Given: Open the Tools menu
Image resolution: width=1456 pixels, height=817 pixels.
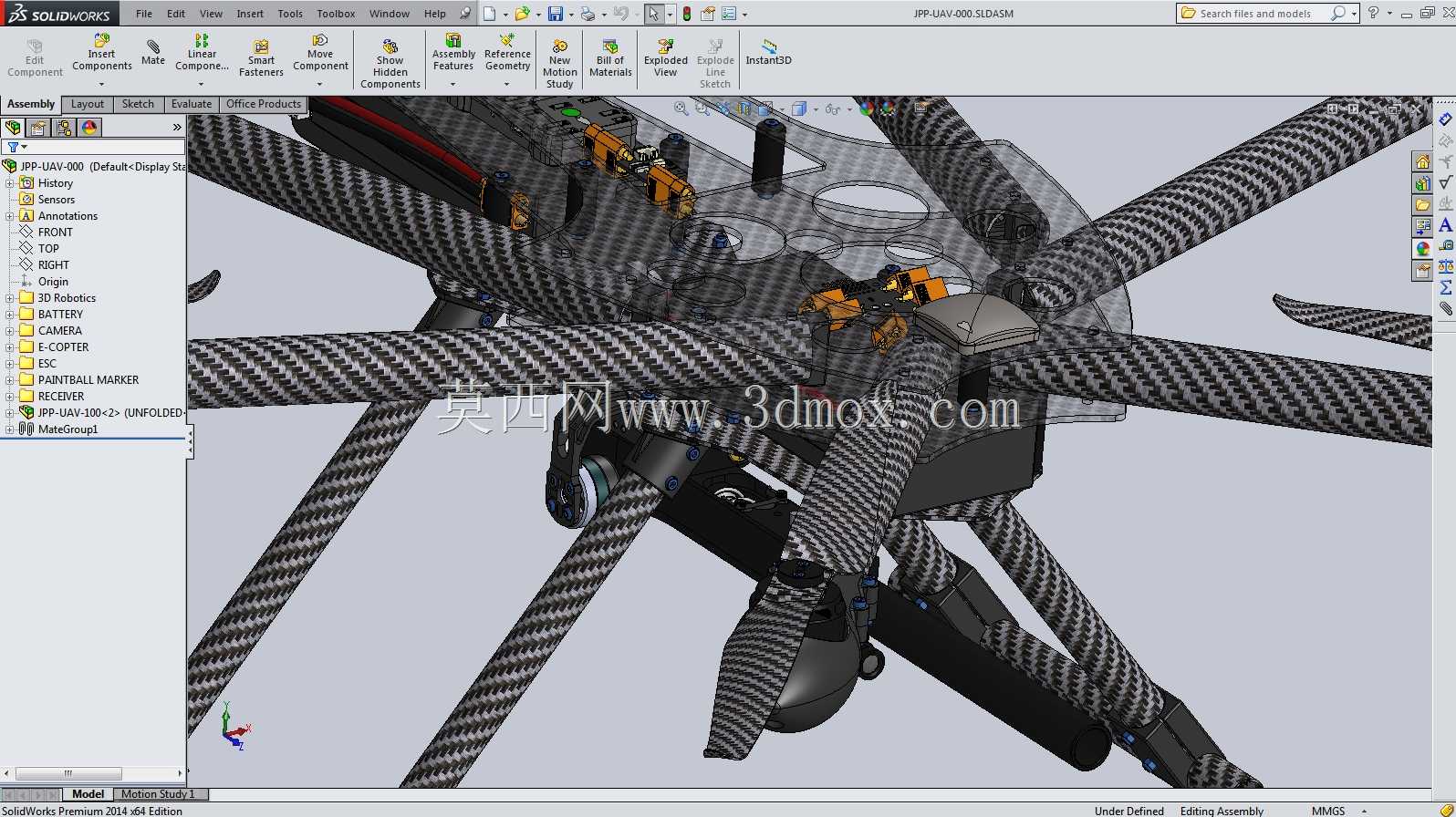Looking at the screenshot, I should (x=290, y=14).
